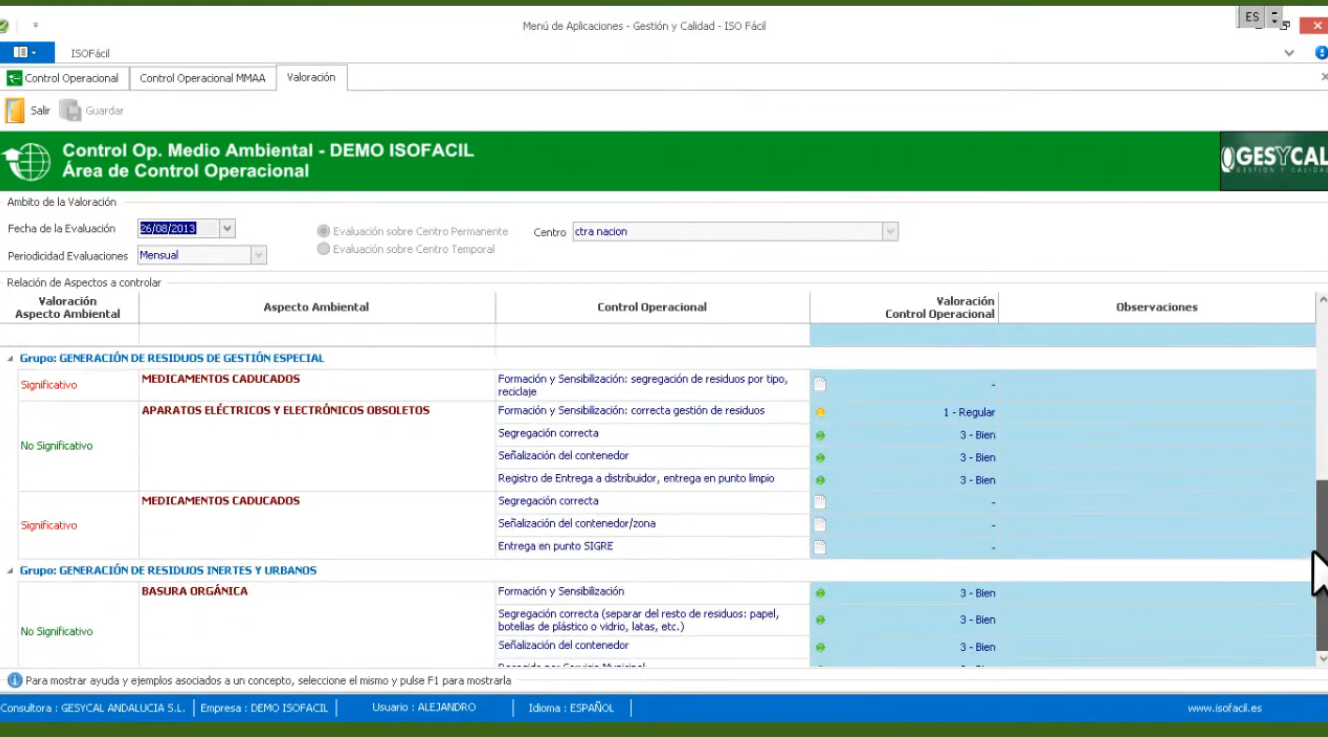Switch to the Control Operacional tab
The image size is (1328, 737).
coord(63,78)
